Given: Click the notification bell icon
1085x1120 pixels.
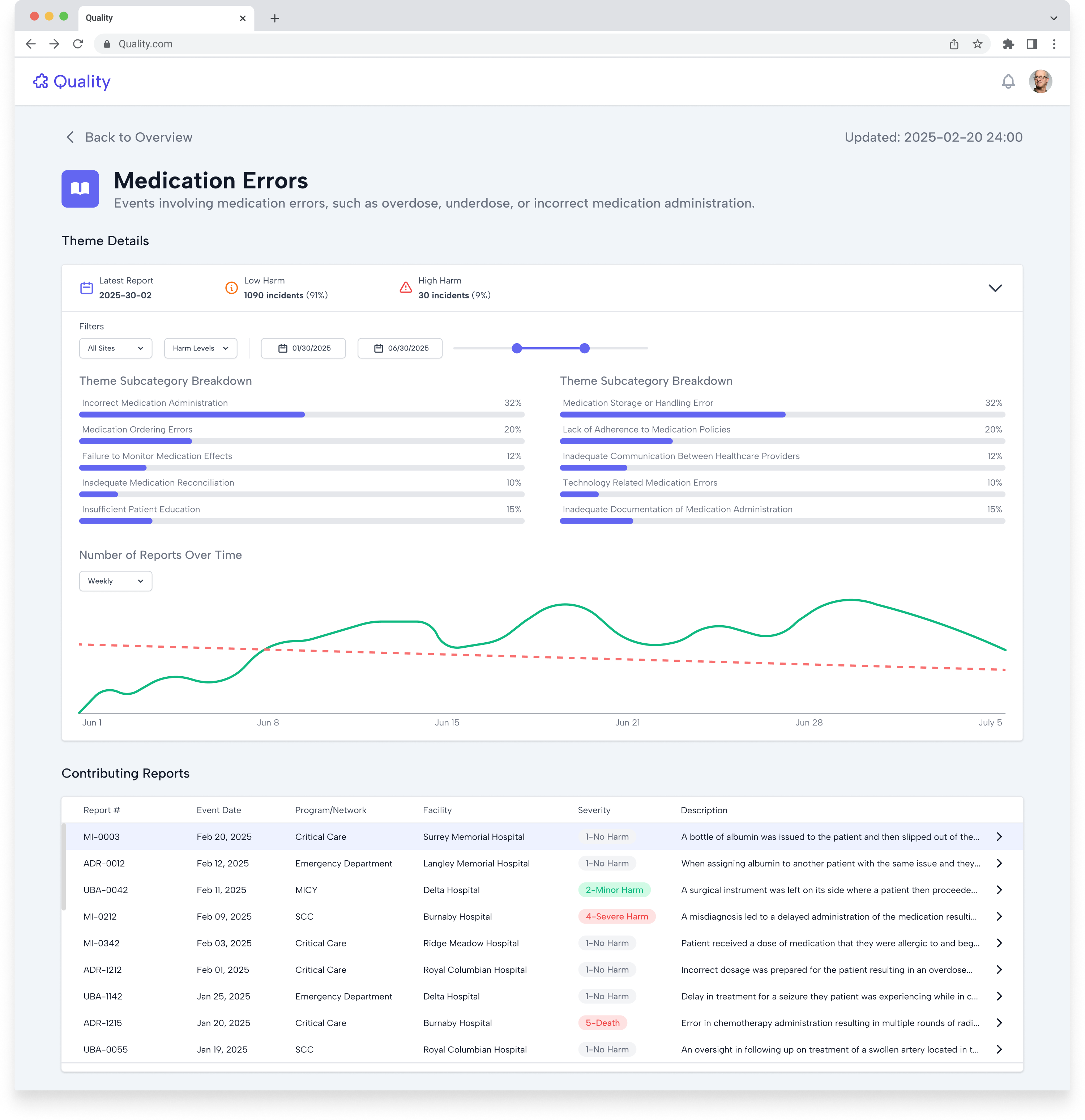Looking at the screenshot, I should (x=1008, y=82).
